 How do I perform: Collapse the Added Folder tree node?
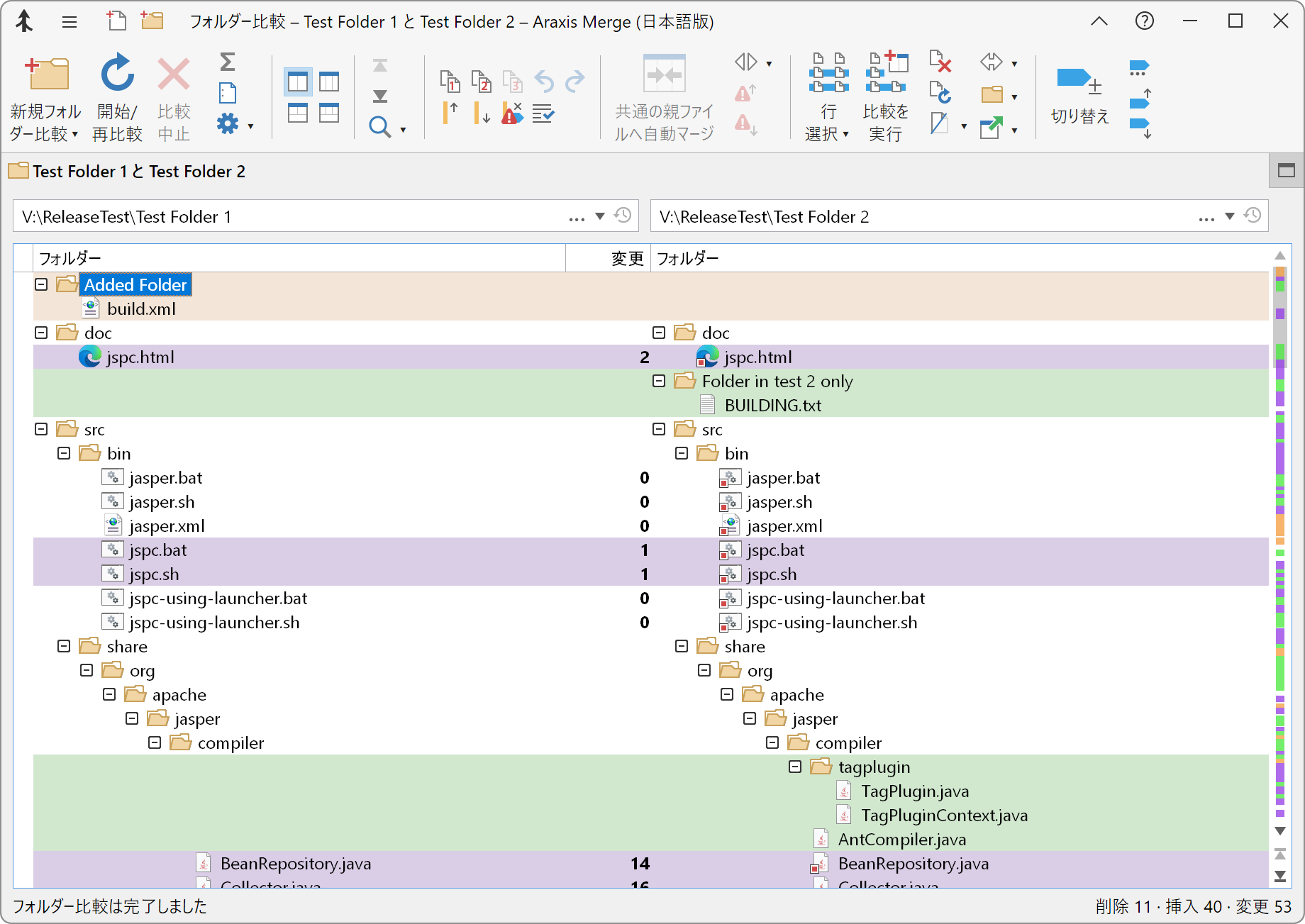[41, 284]
